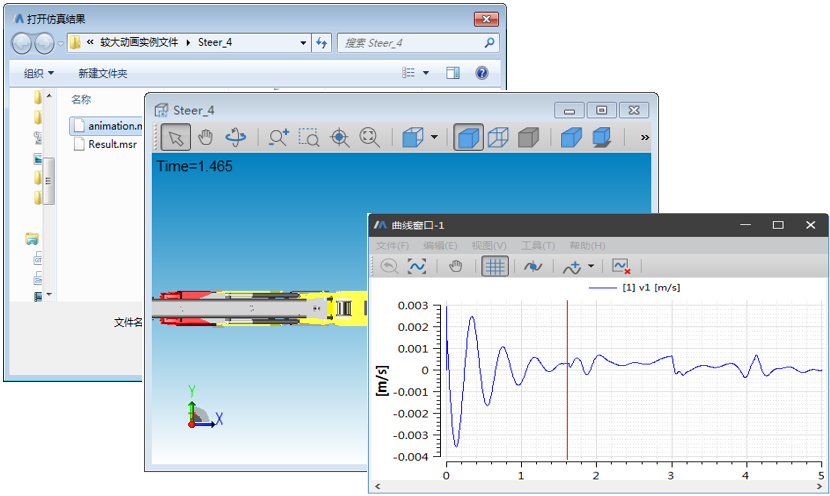The width and height of the screenshot is (830, 496).
Task: Choose the zoom to box selection tool
Action: pos(309,137)
